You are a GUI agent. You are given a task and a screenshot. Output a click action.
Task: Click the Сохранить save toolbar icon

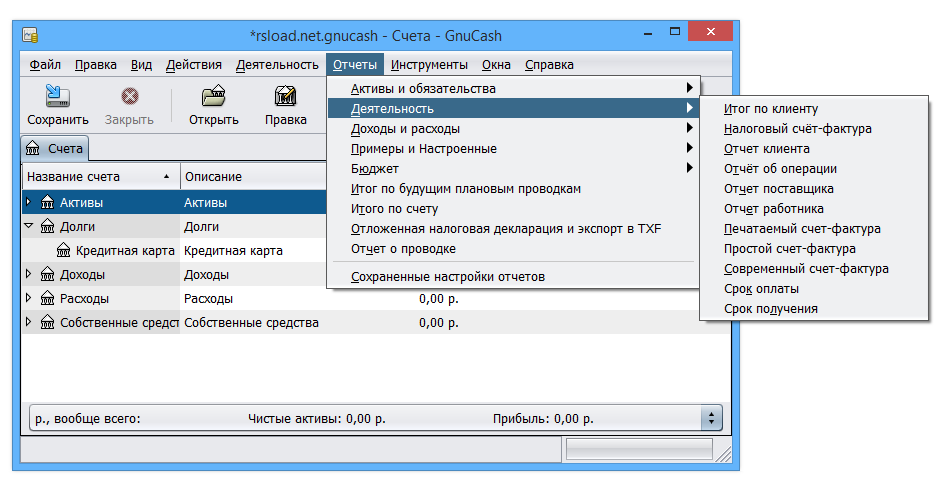coord(58,96)
